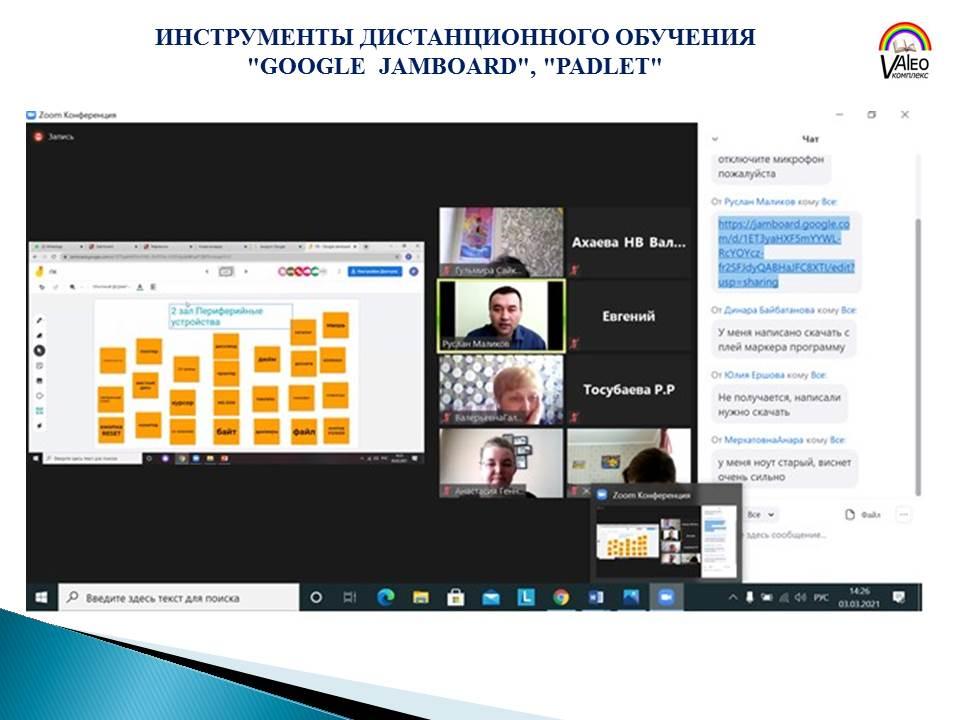The width and height of the screenshot is (960, 720).
Task: Launch Microsoft Edge from the taskbar
Action: click(x=386, y=598)
